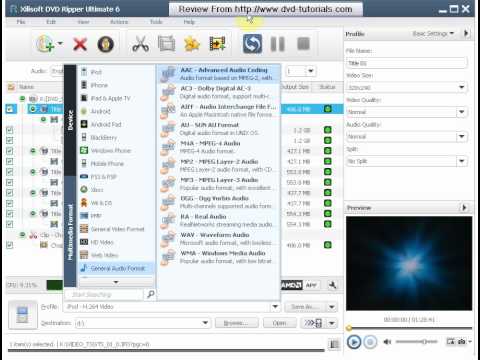
Task: Open the Actions menu
Action: 119,22
